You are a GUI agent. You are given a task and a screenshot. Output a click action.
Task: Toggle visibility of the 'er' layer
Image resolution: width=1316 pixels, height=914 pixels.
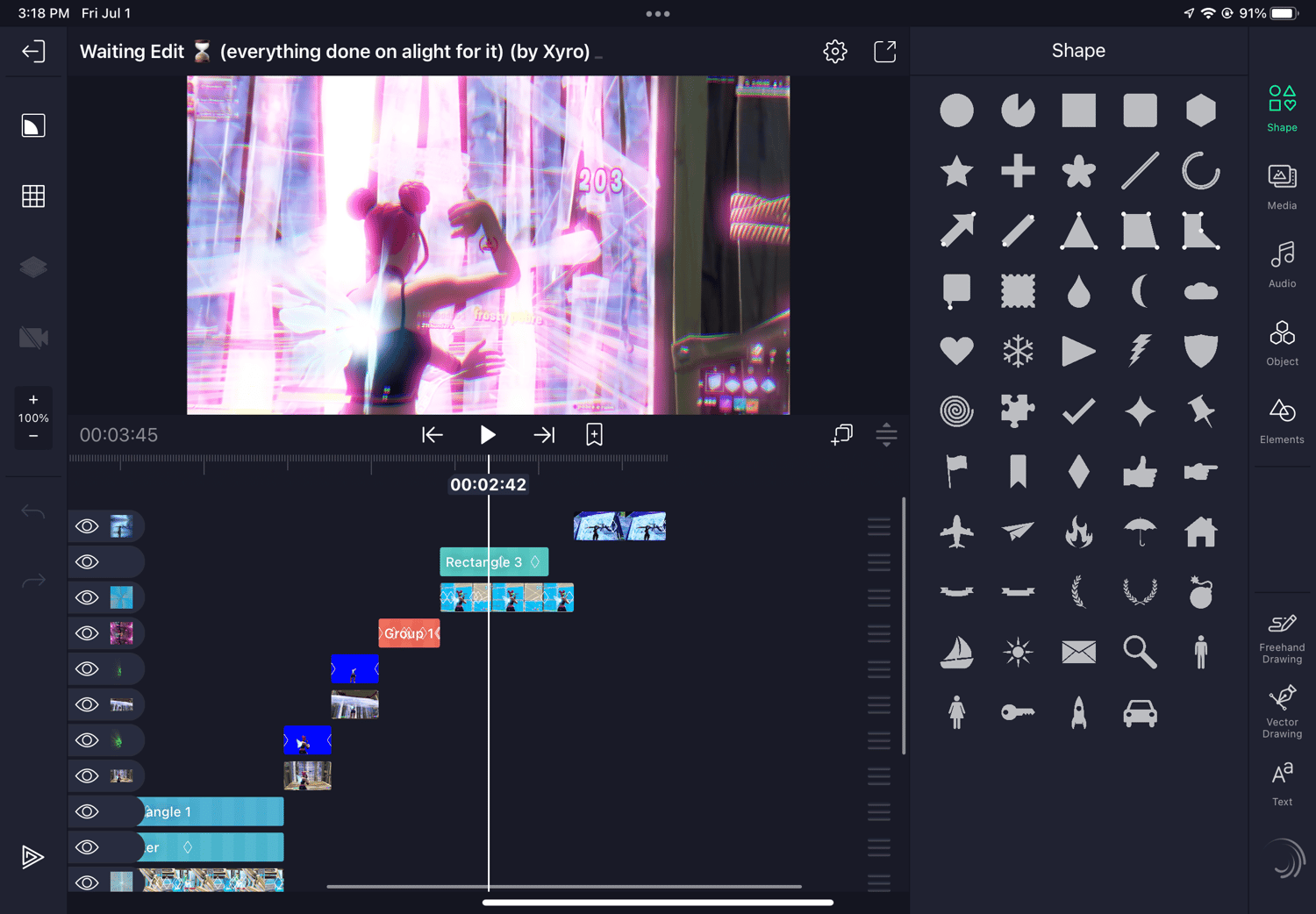(87, 847)
